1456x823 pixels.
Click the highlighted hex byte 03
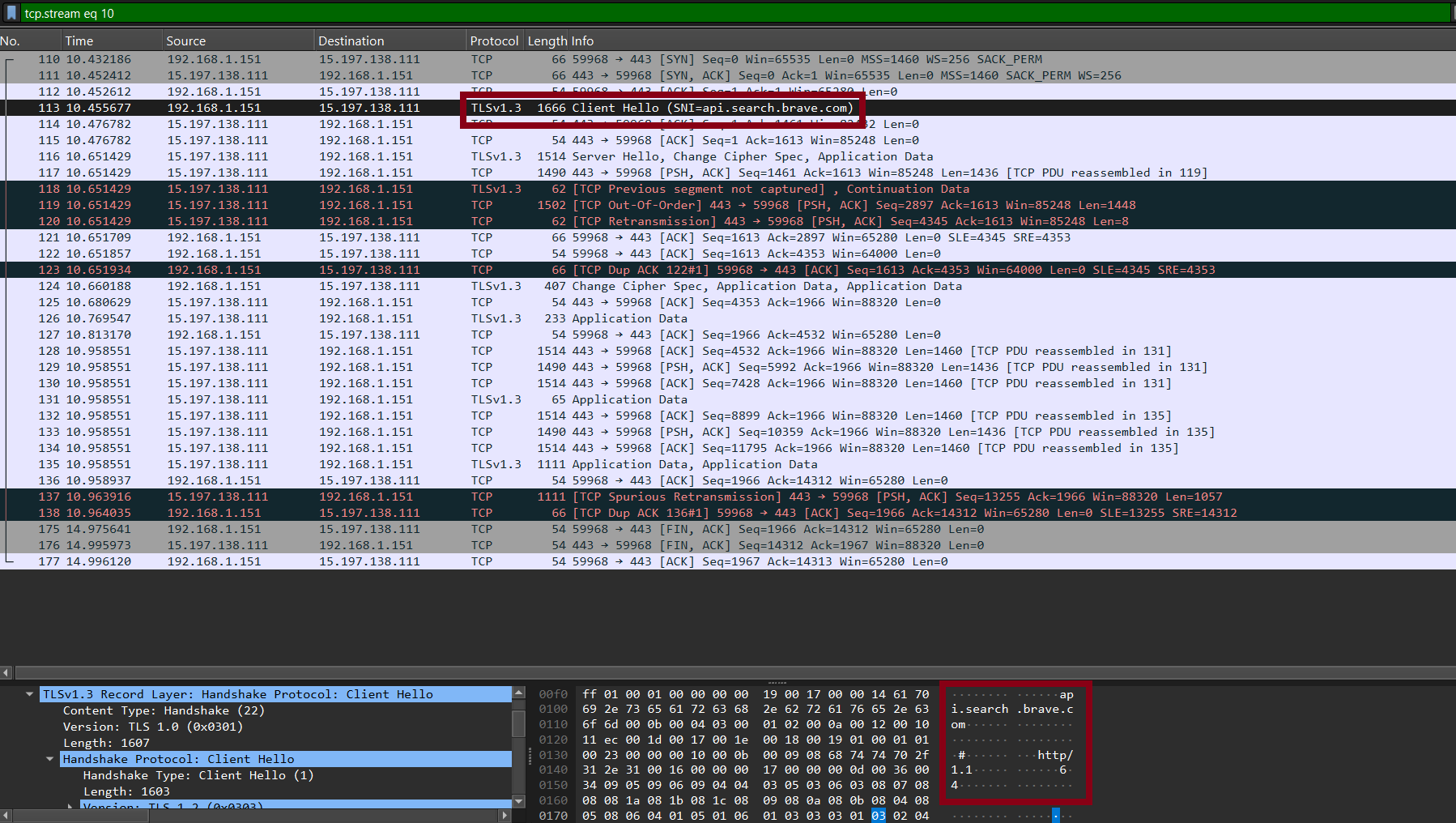point(878,817)
